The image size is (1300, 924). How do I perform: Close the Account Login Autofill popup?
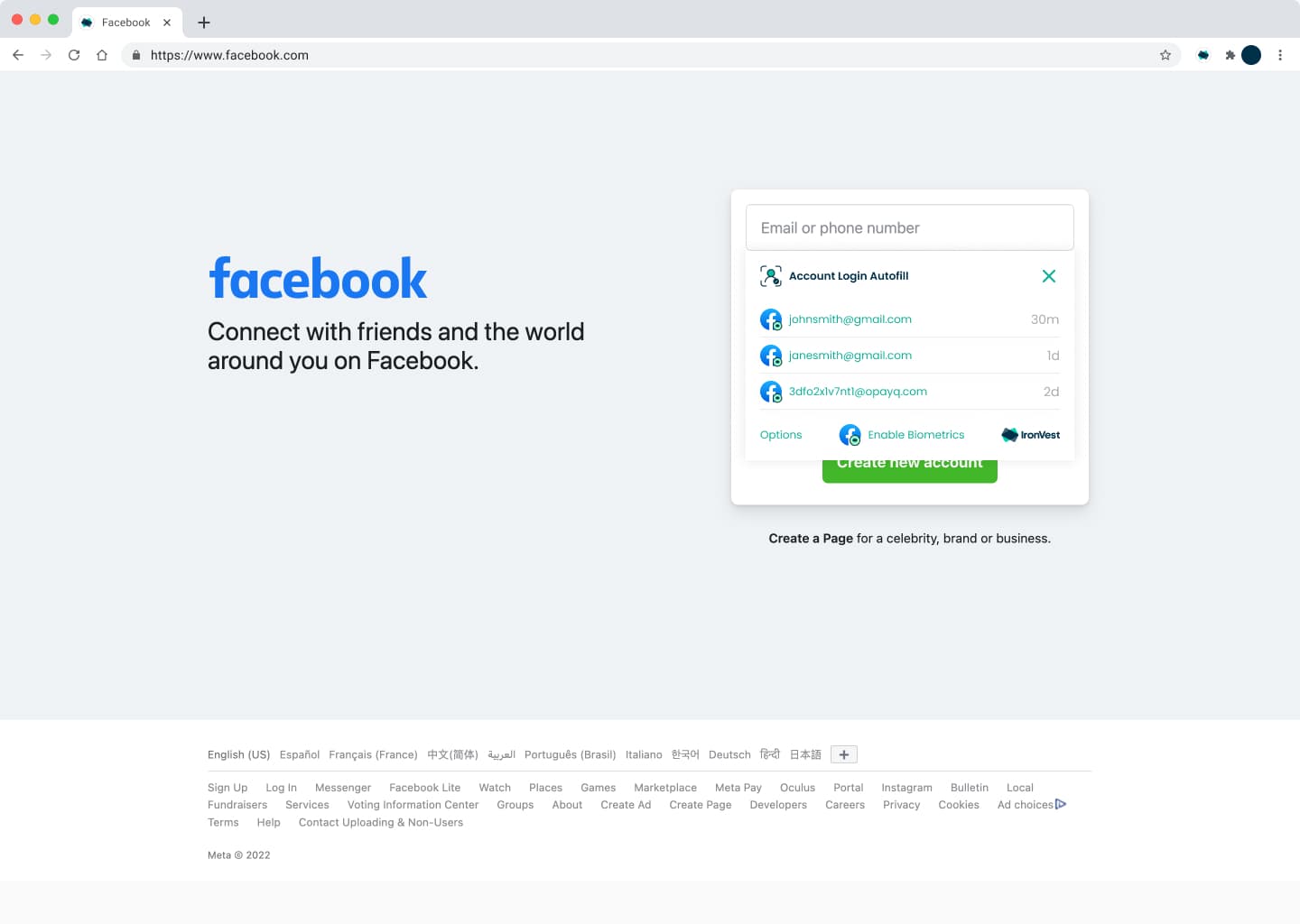click(1048, 276)
